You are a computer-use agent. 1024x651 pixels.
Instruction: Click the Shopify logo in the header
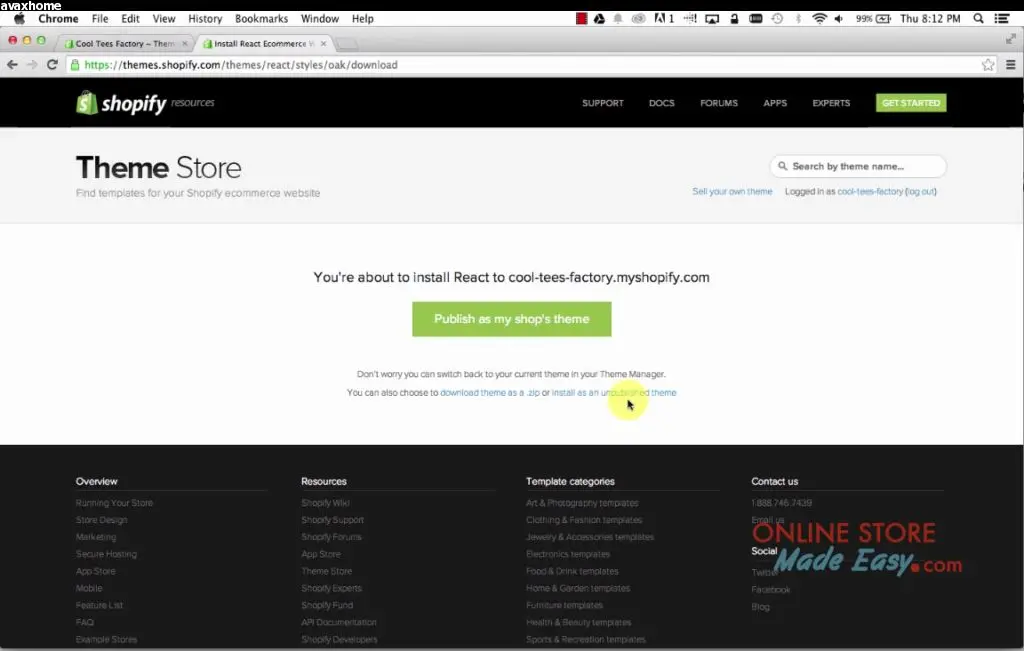point(121,103)
